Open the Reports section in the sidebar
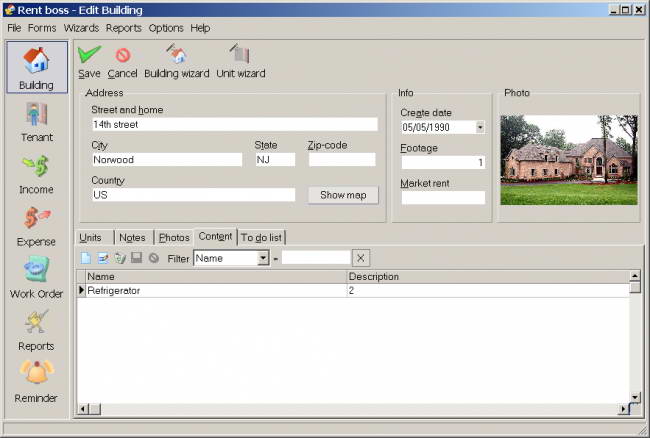650x438 pixels. pyautogui.click(x=36, y=330)
